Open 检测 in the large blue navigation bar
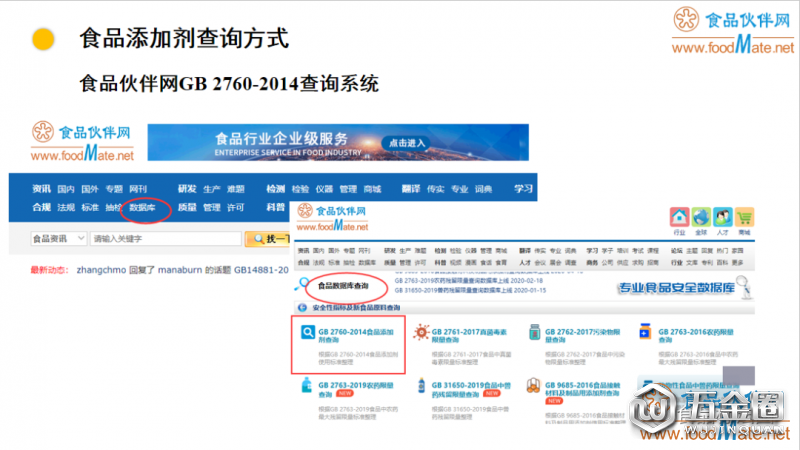 tap(276, 189)
